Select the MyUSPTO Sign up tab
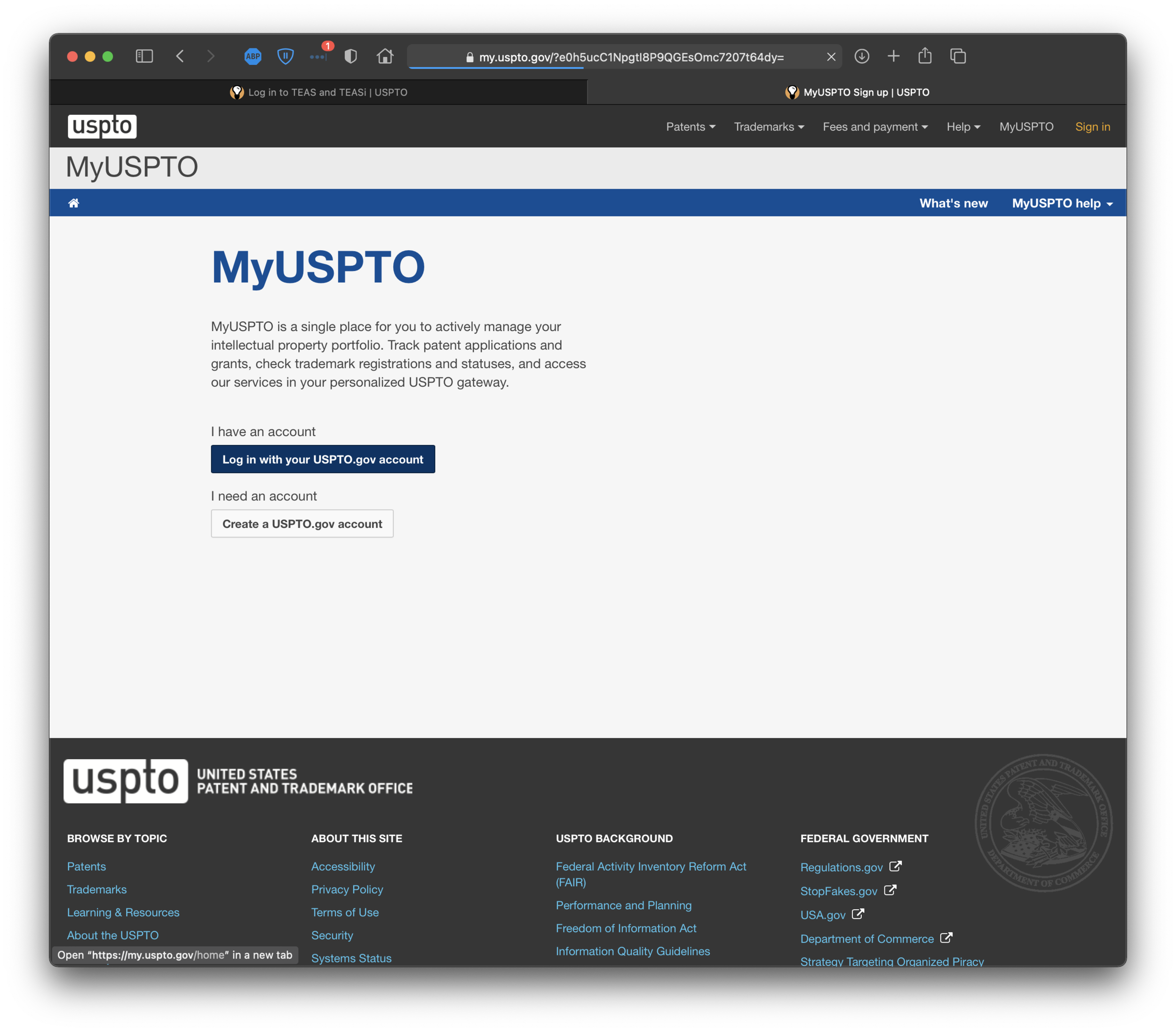 [857, 92]
